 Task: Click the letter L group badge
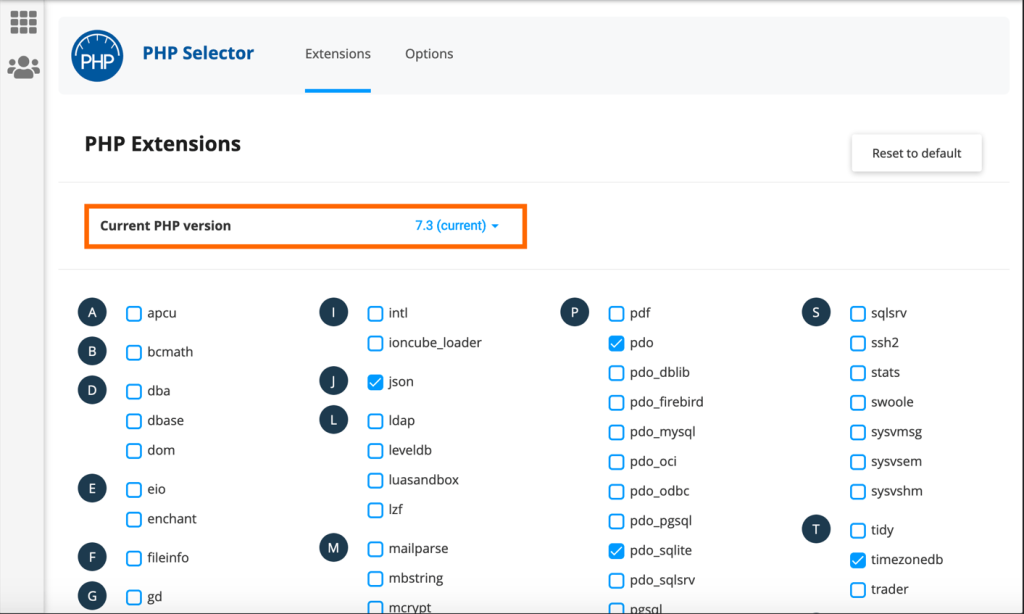tap(334, 420)
